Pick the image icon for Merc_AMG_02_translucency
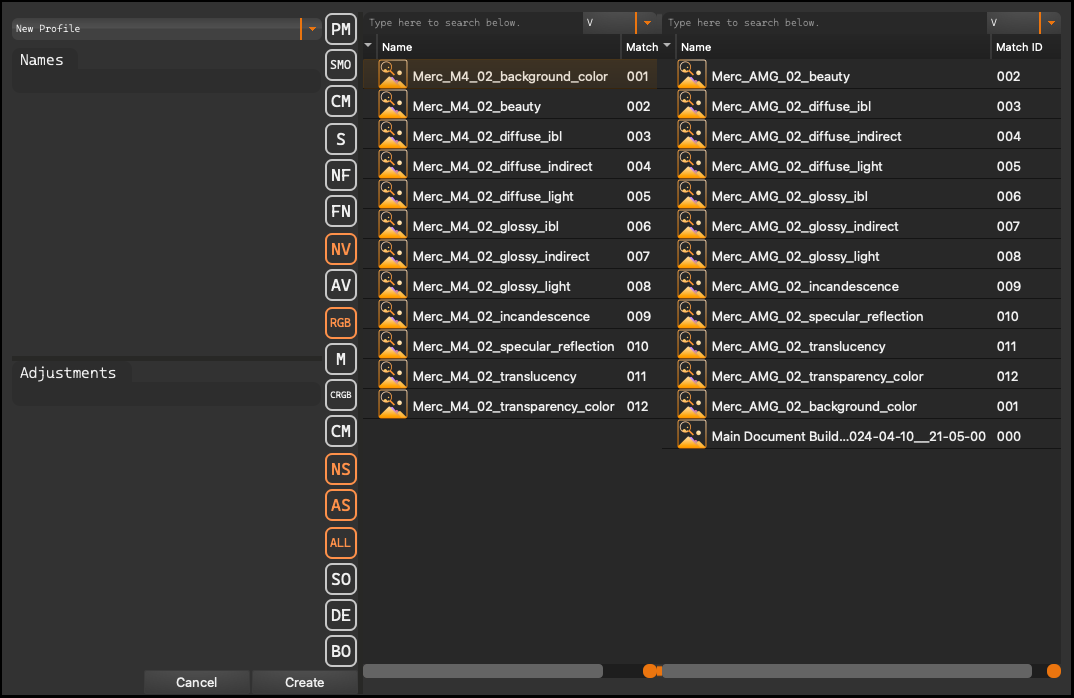The image size is (1074, 698). pos(692,346)
